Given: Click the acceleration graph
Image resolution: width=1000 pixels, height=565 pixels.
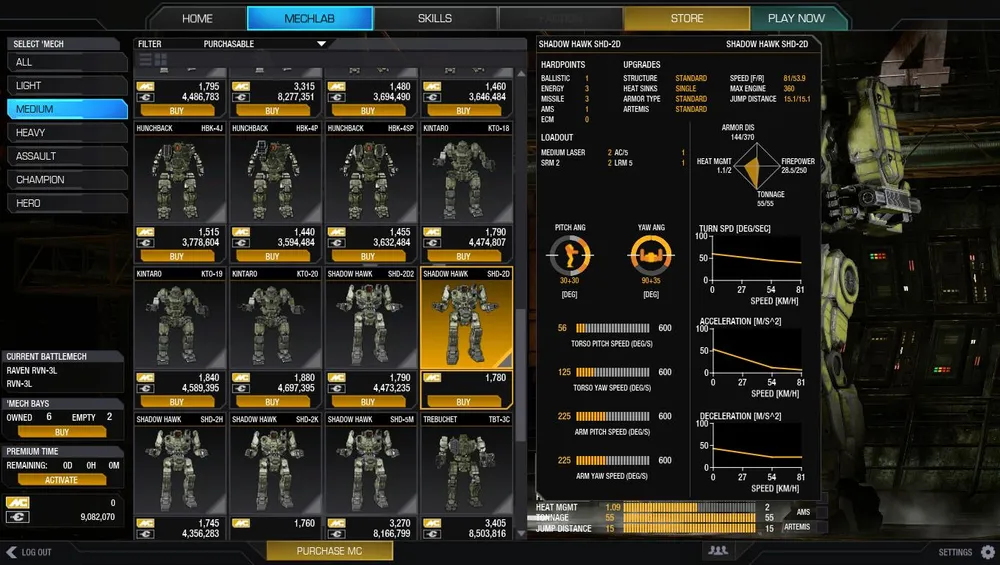Looking at the screenshot, I should tap(756, 351).
